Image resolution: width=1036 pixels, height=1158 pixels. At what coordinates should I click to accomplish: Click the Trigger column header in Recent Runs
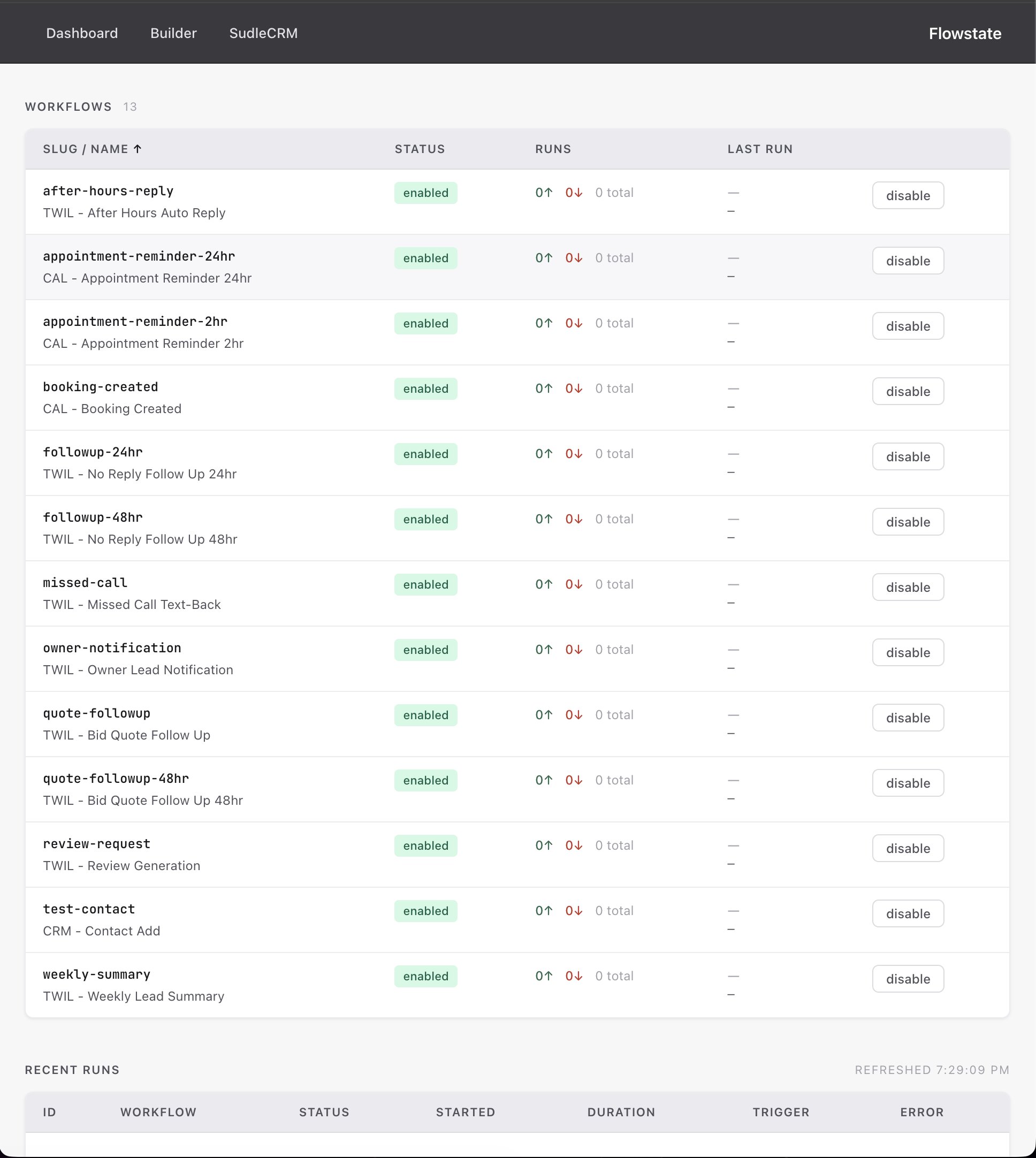pos(781,1112)
